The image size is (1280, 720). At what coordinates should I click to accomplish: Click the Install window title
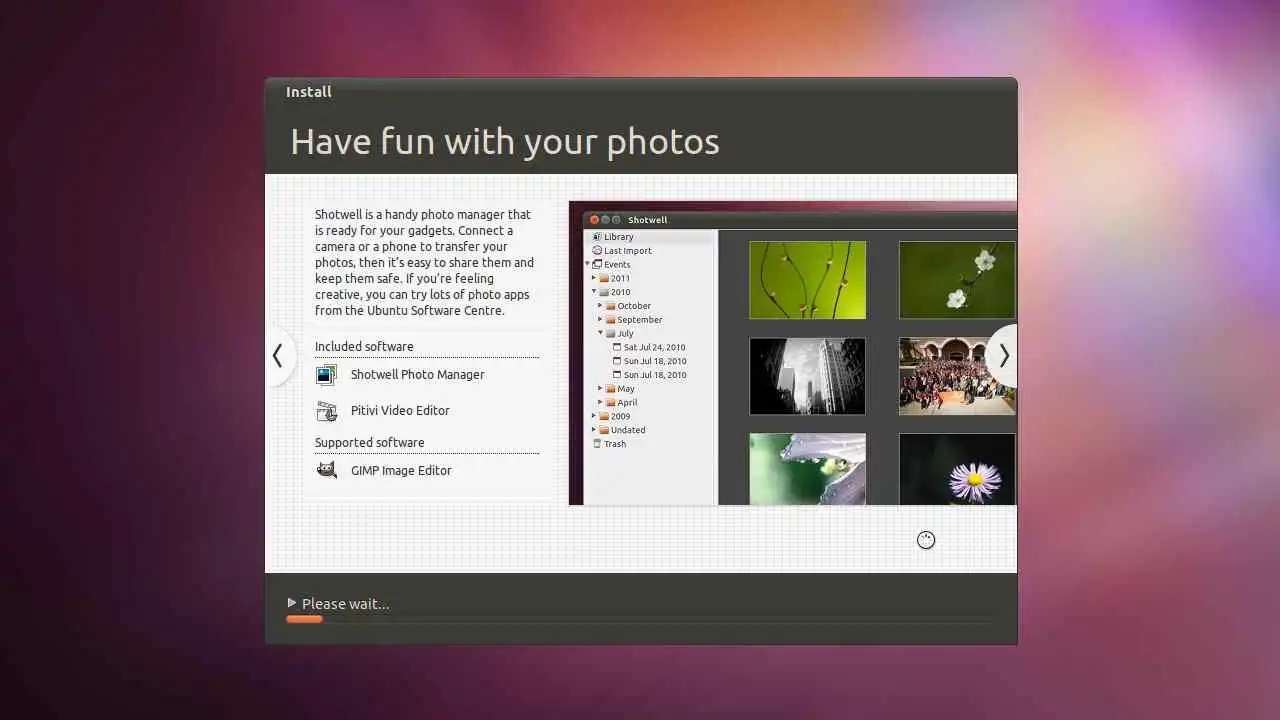click(309, 92)
